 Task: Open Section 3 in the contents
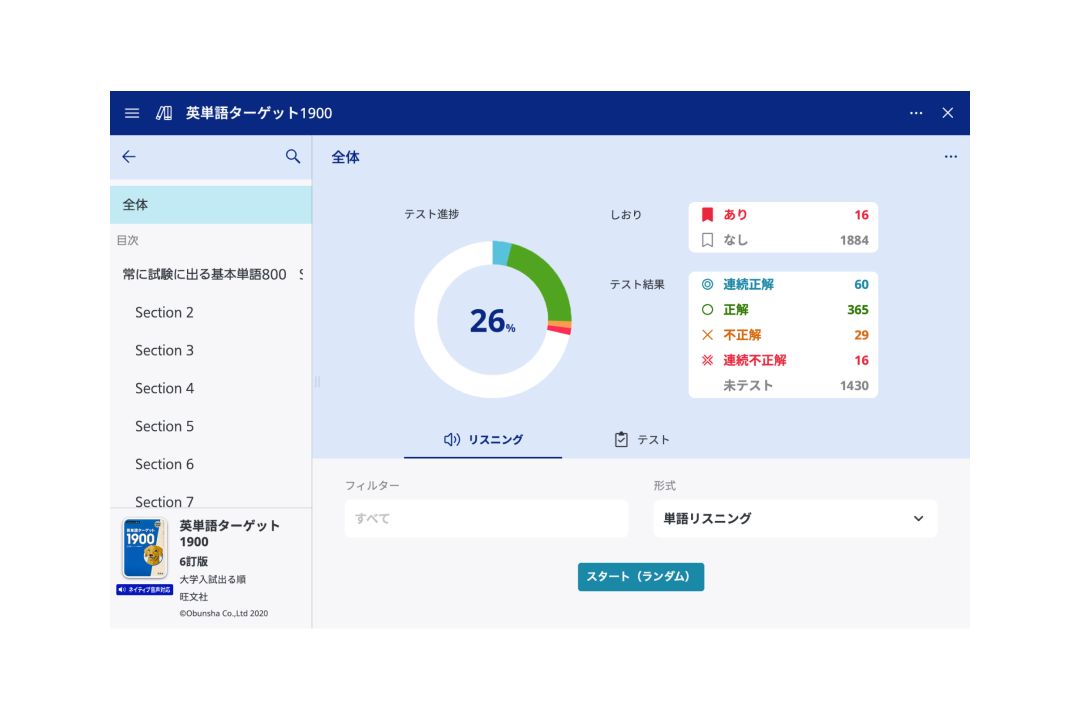211,350
